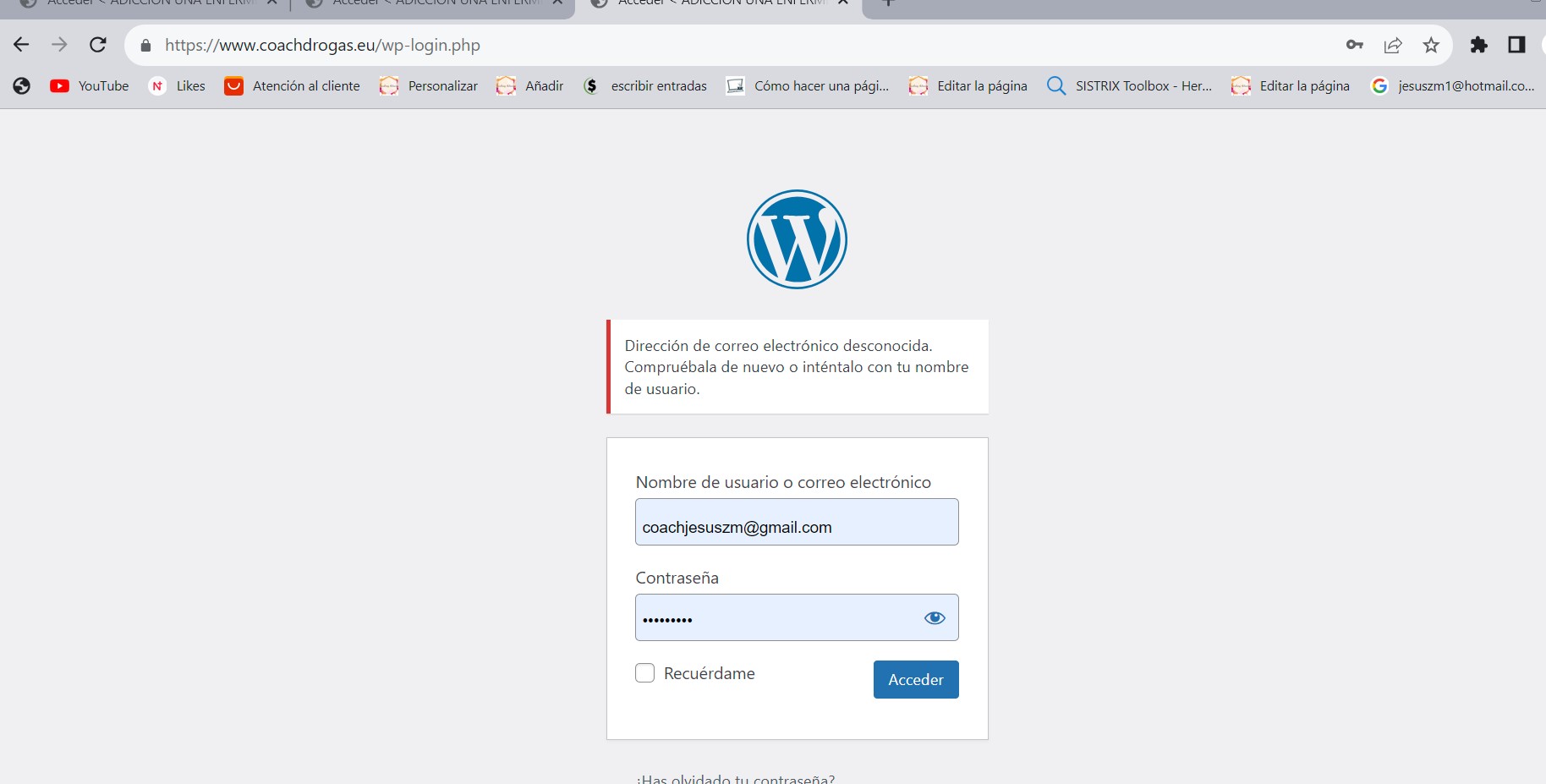This screenshot has width=1546, height=784.
Task: Focus the username or email input field
Action: coord(797,522)
